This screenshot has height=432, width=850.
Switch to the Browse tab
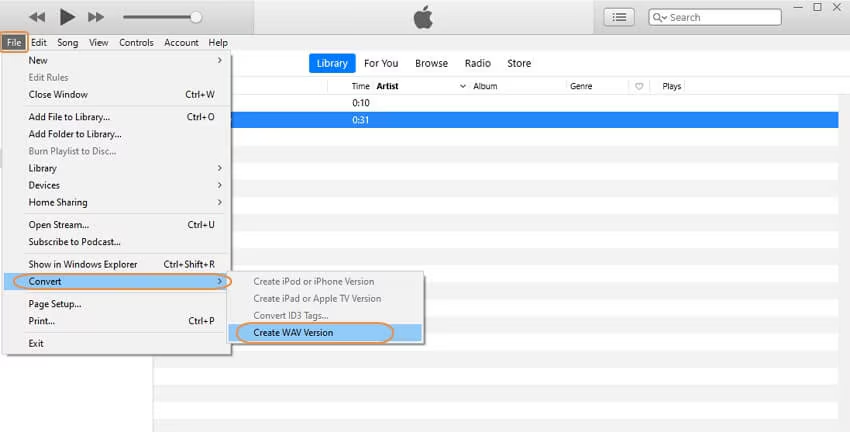click(x=432, y=63)
